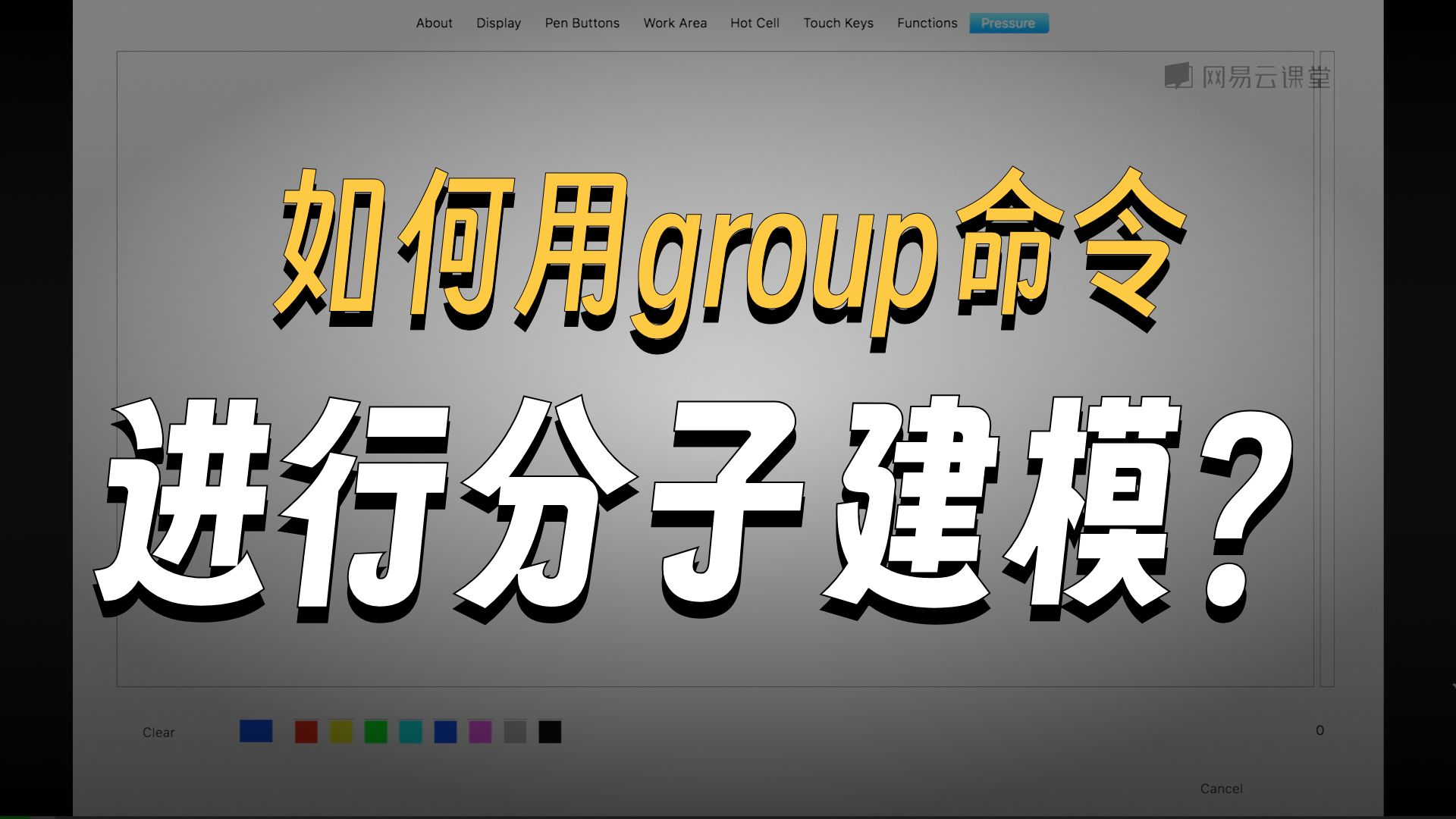Image resolution: width=1456 pixels, height=819 pixels.
Task: Select the gray color swatch
Action: click(x=515, y=732)
